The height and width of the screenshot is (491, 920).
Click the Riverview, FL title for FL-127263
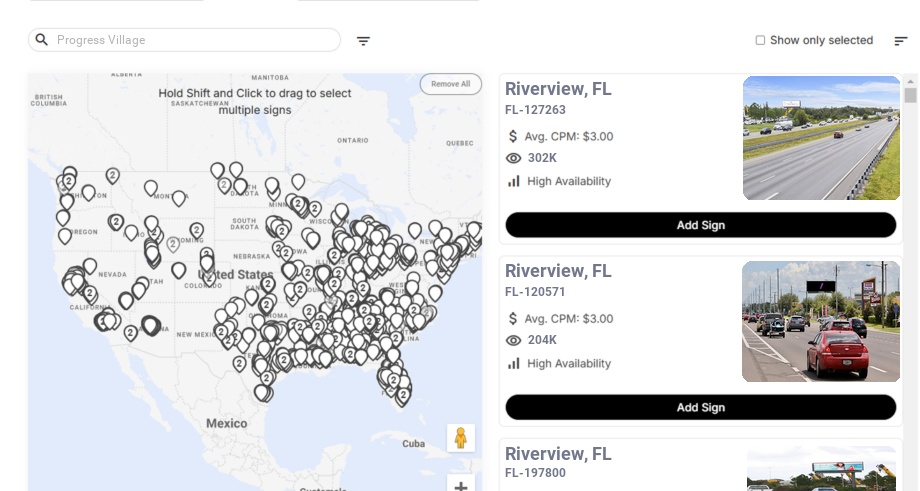tap(558, 89)
